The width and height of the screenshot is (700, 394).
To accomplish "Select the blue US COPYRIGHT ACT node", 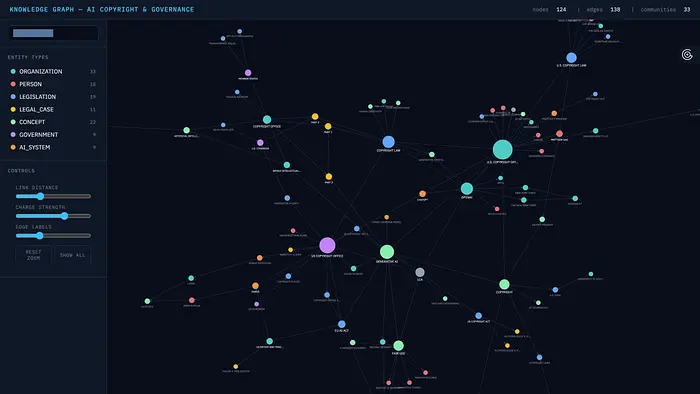I will (479, 315).
